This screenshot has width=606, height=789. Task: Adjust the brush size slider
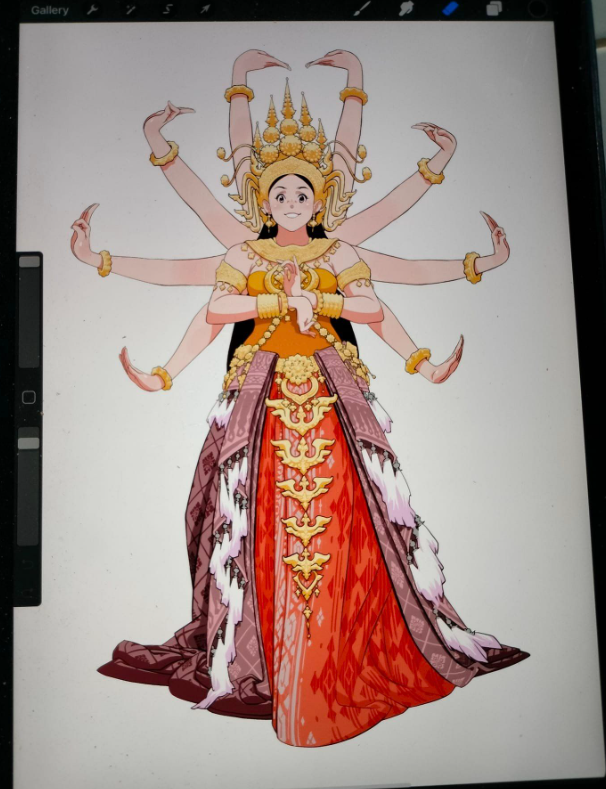coord(29,312)
